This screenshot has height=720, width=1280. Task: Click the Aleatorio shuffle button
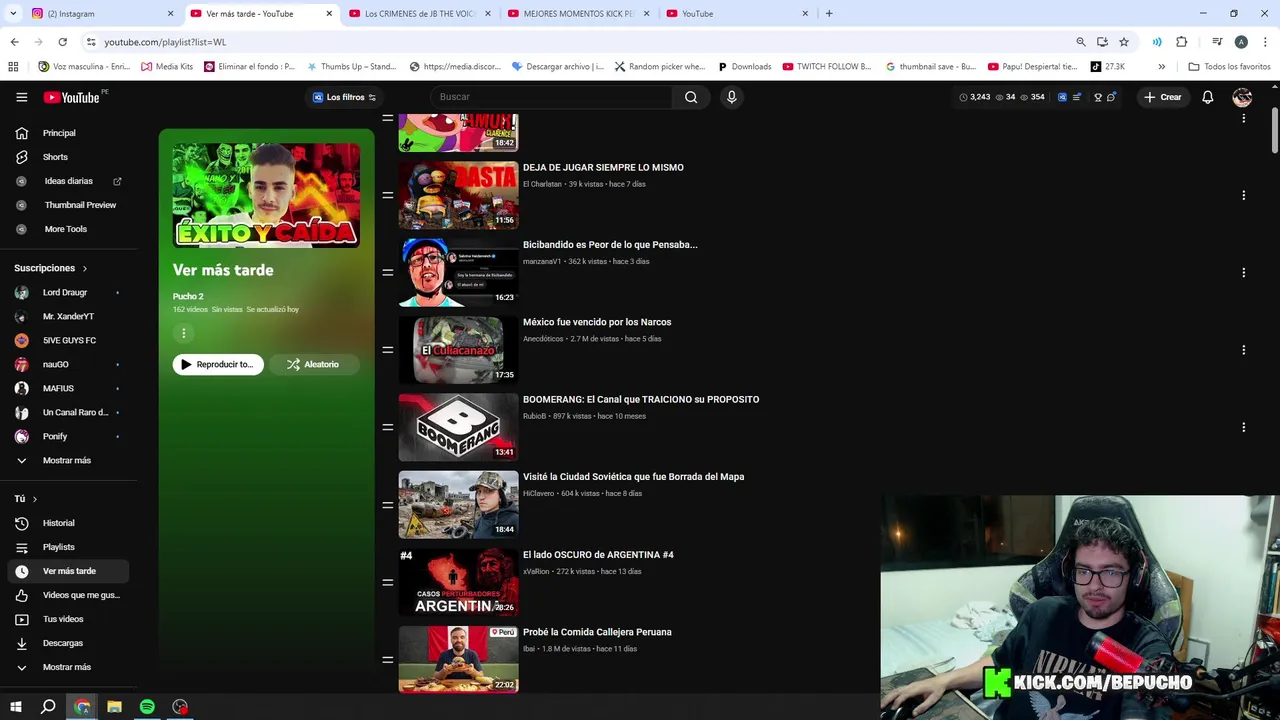click(314, 364)
